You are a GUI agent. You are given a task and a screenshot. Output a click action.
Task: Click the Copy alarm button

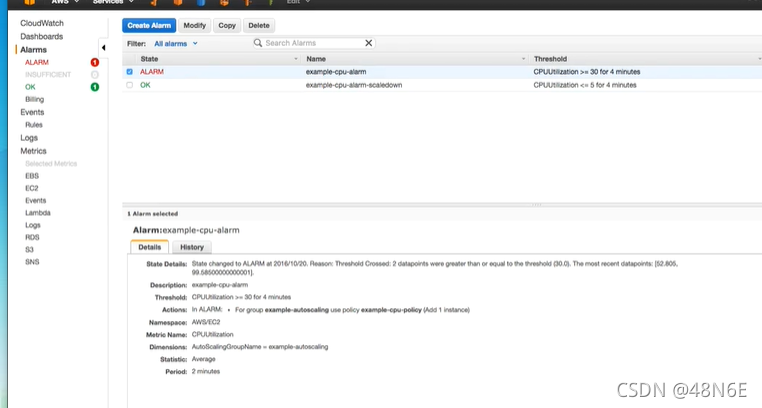pos(227,25)
